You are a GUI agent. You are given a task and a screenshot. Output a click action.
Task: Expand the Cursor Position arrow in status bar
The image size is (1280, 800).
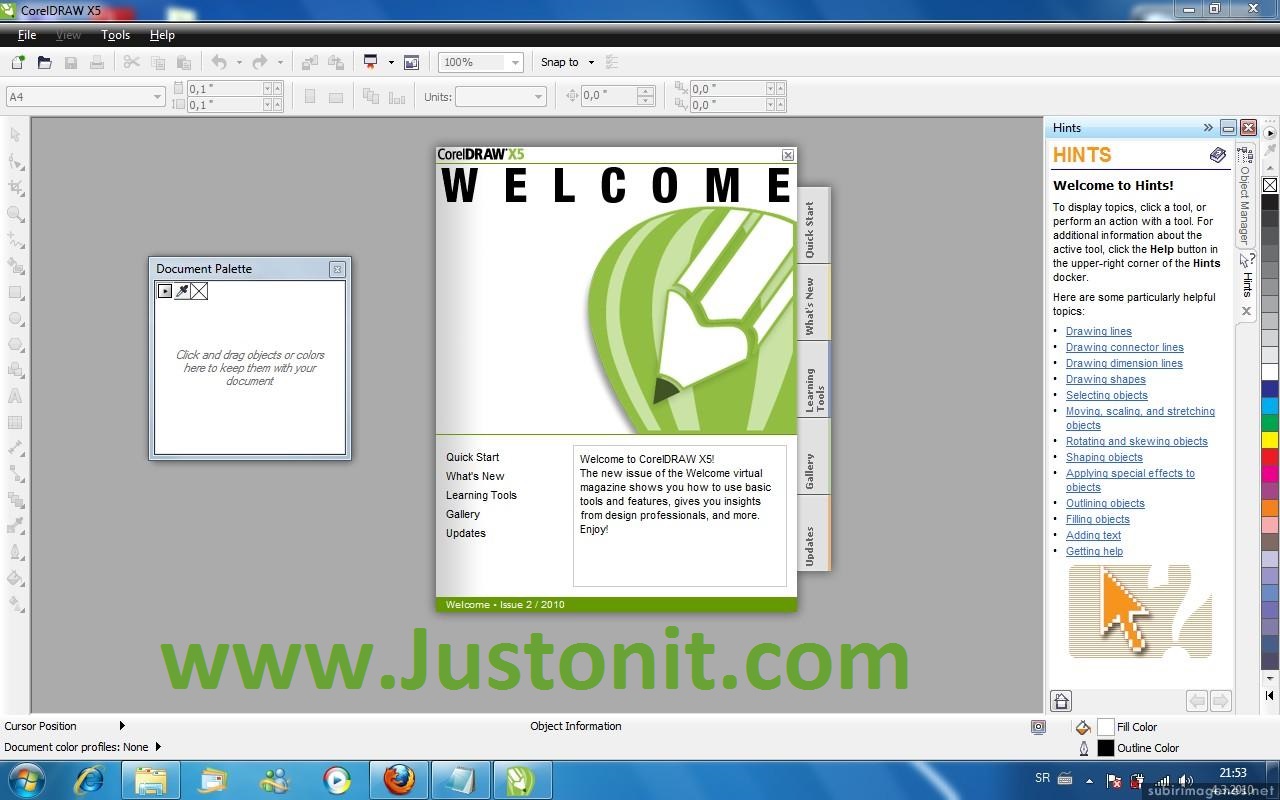(x=122, y=726)
